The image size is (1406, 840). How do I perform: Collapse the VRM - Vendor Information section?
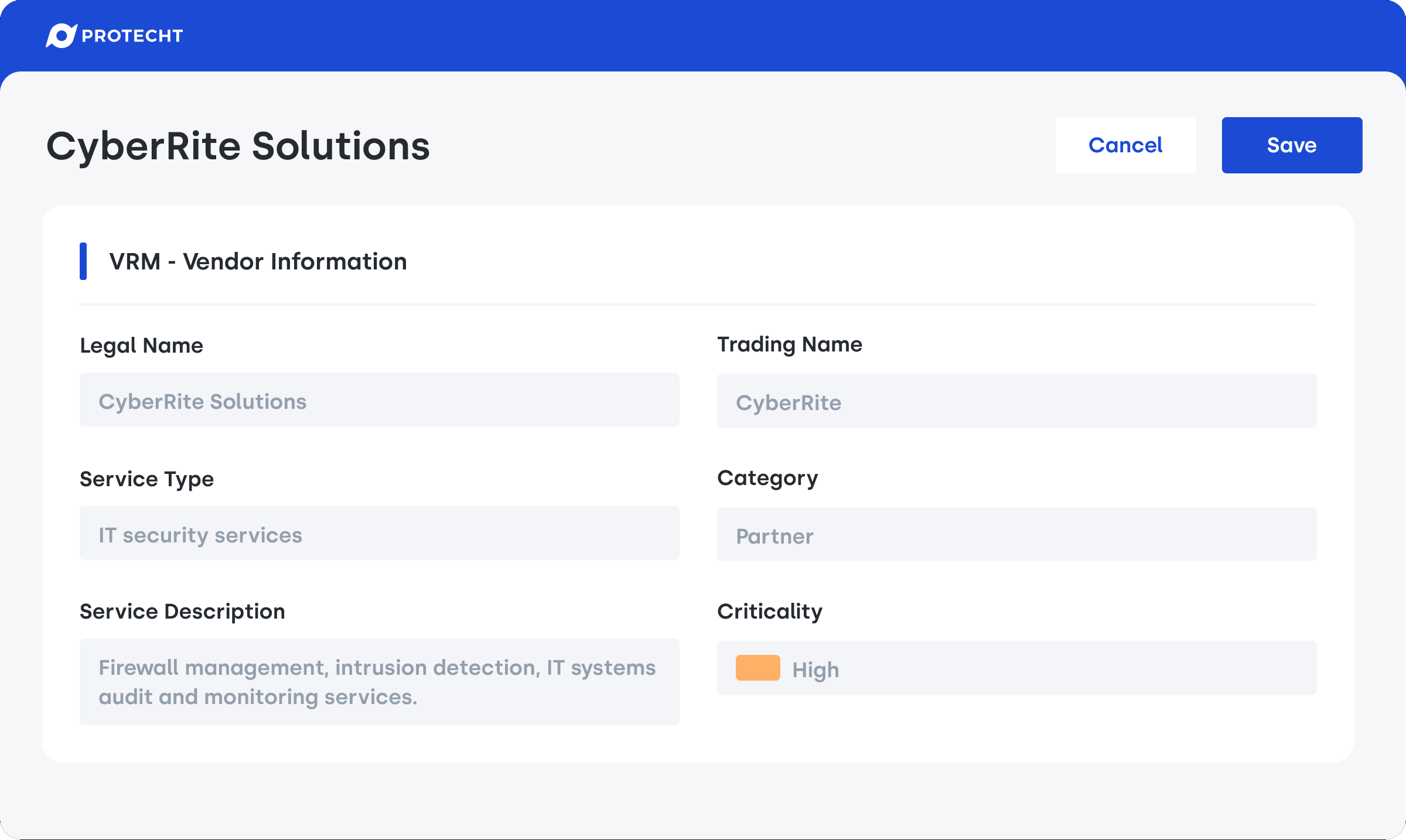tap(257, 261)
